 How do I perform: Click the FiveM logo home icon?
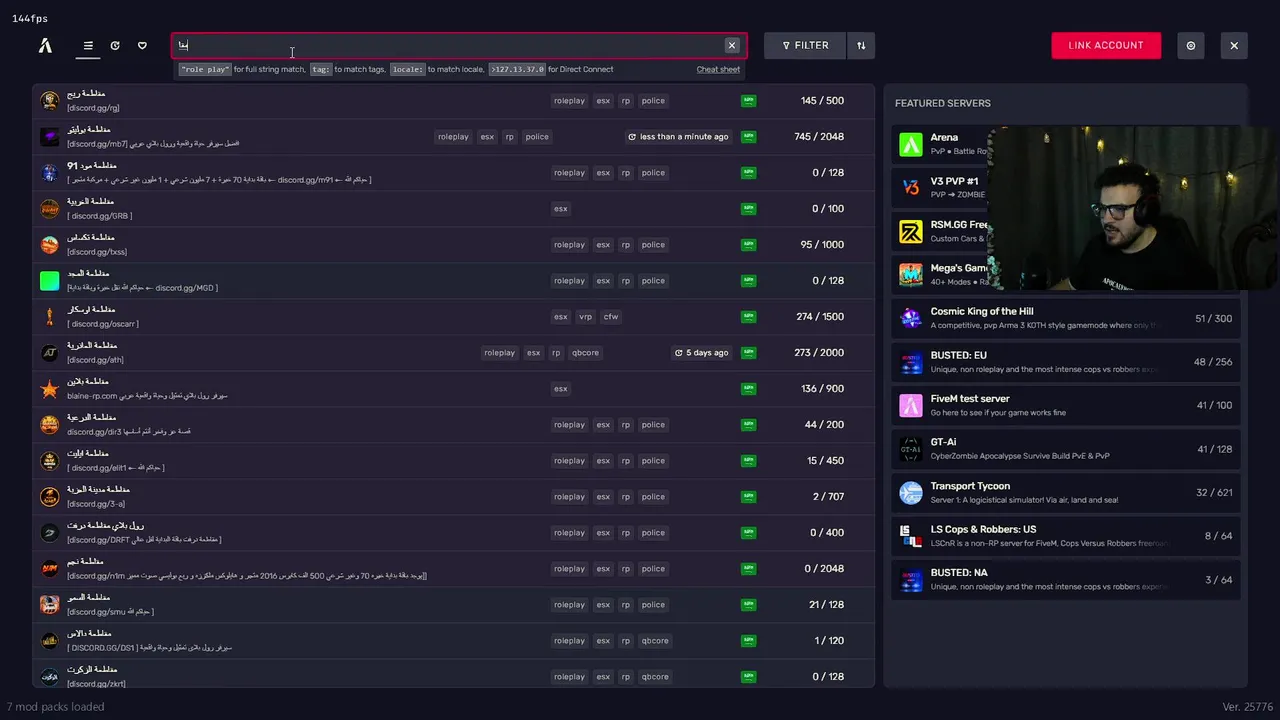45,45
